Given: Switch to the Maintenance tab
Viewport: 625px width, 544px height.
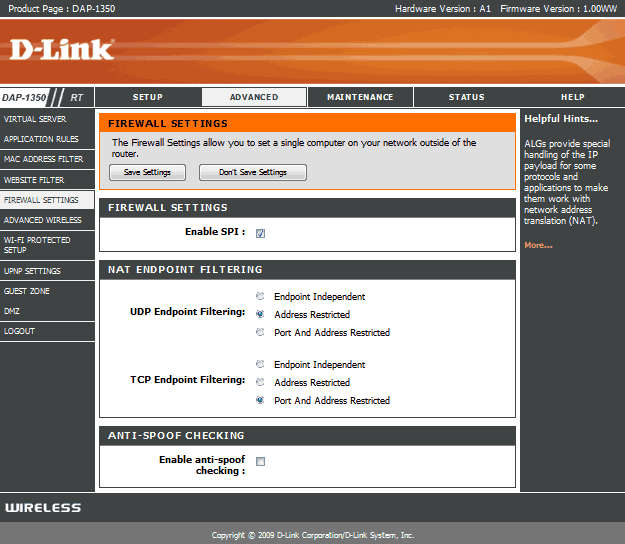Looking at the screenshot, I should [360, 97].
